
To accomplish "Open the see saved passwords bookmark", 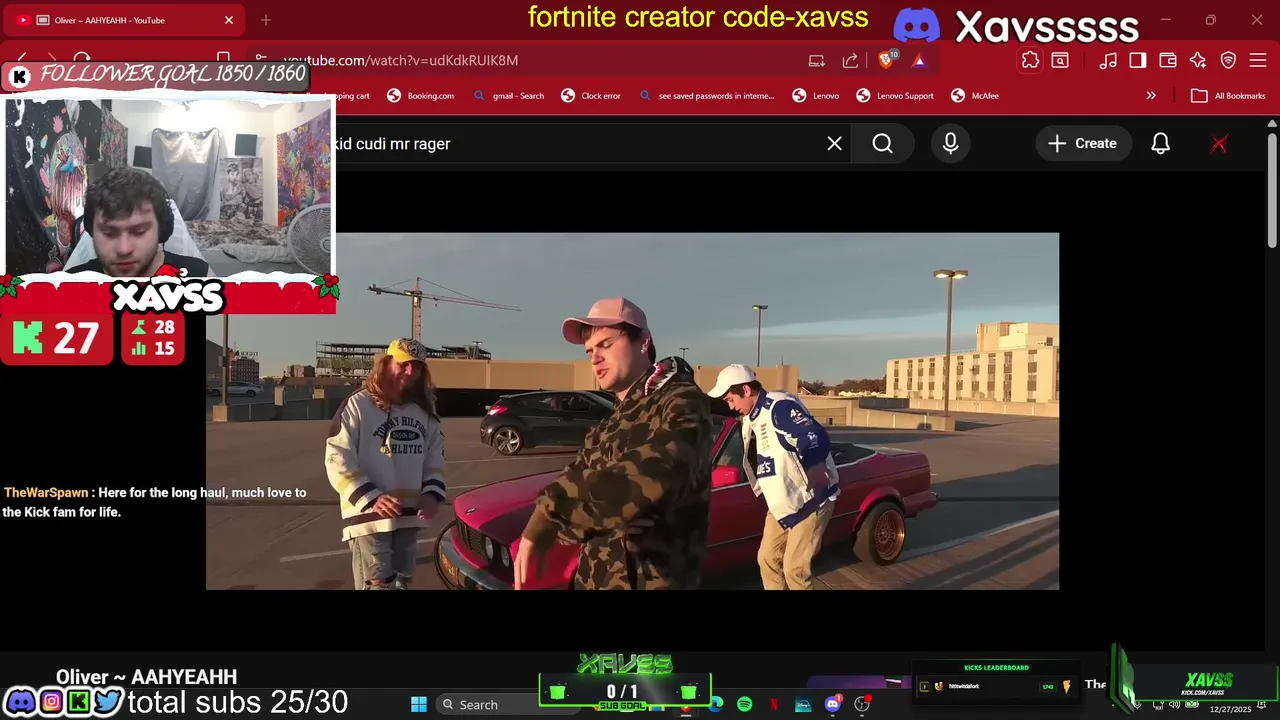I will click(708, 96).
